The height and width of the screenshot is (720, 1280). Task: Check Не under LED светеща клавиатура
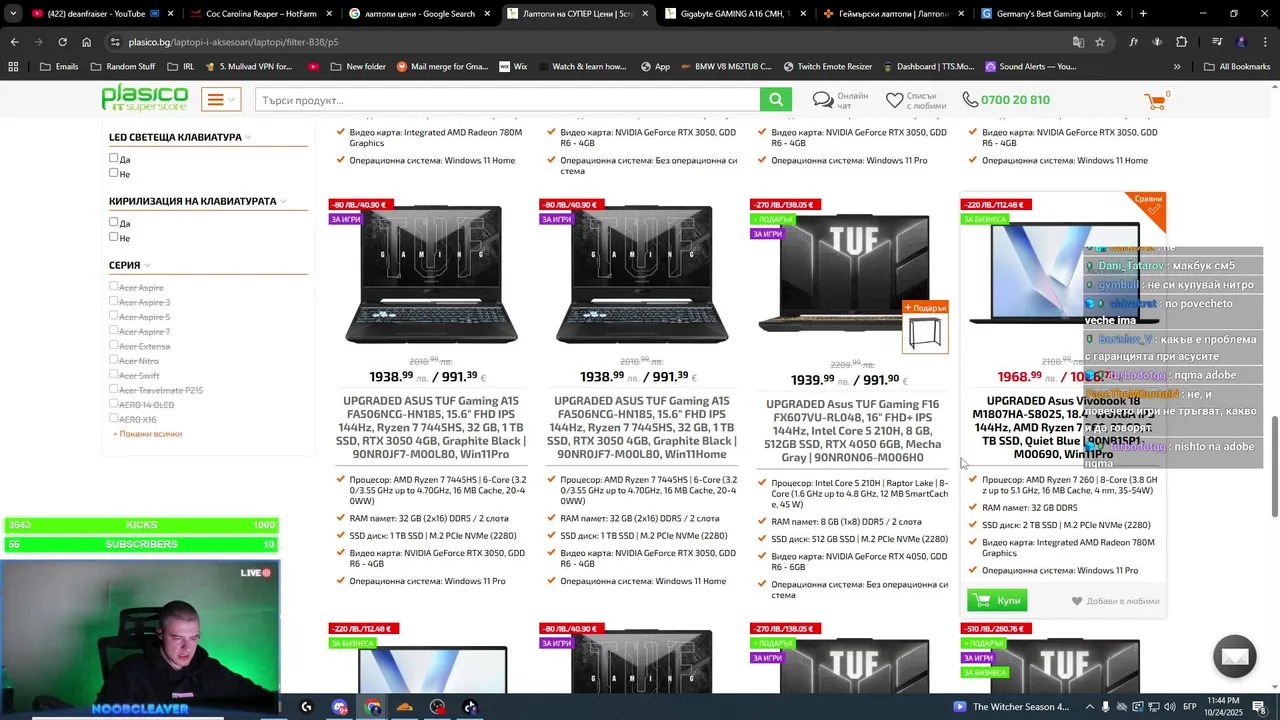[x=114, y=173]
